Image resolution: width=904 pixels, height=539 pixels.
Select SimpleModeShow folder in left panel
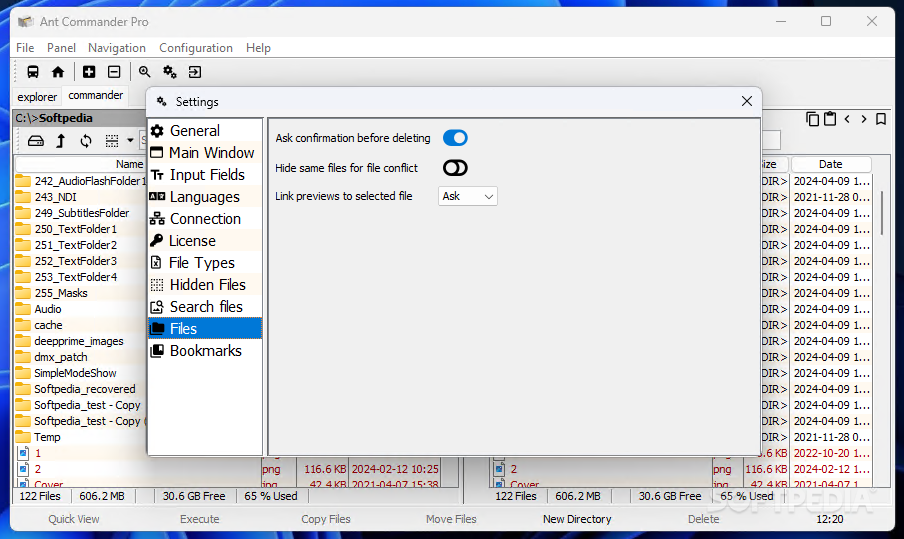[x=75, y=374]
